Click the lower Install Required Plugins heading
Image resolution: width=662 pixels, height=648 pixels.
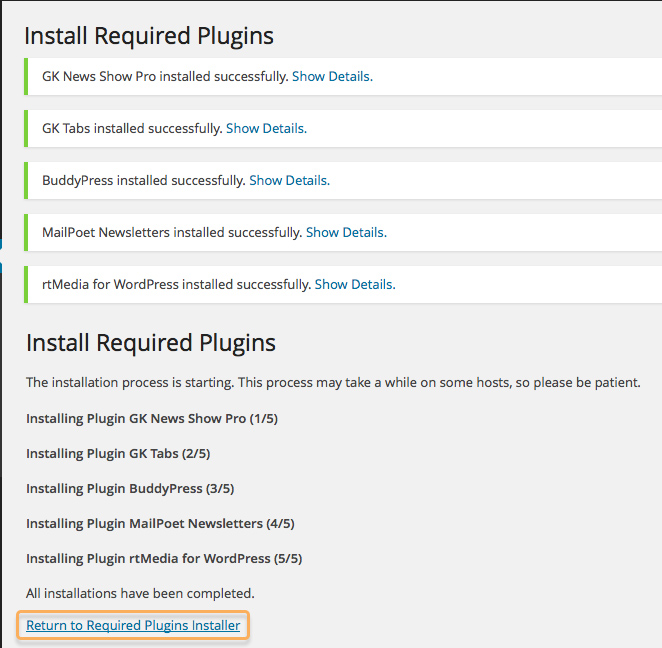pyautogui.click(x=151, y=343)
